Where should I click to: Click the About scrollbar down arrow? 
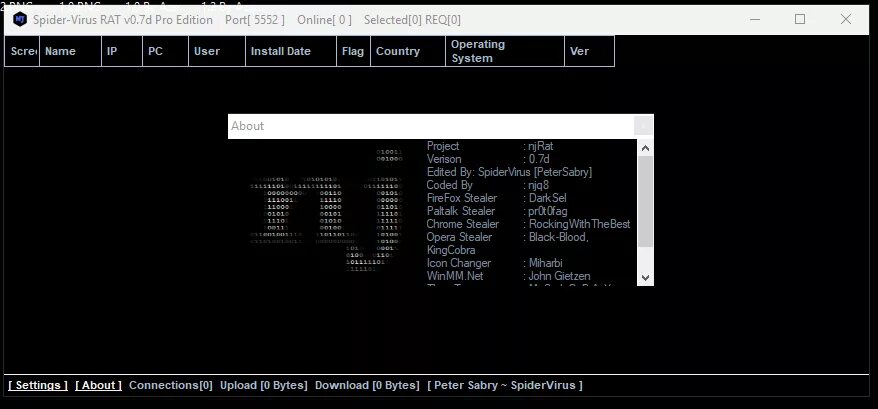coord(645,277)
